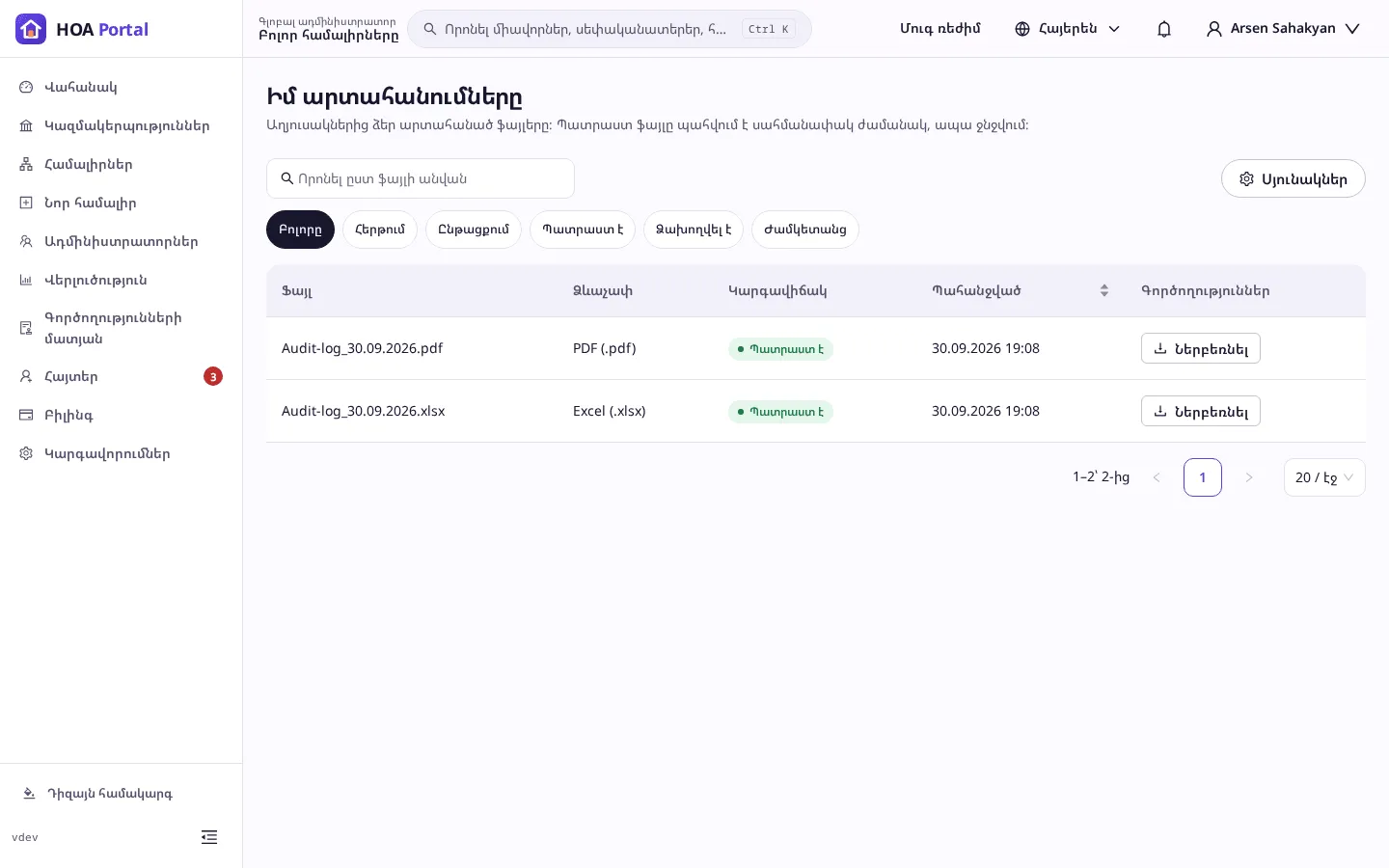Select the Ժամկետանց filter tab
Viewport: 1389px width, 868px height.
(x=805, y=230)
